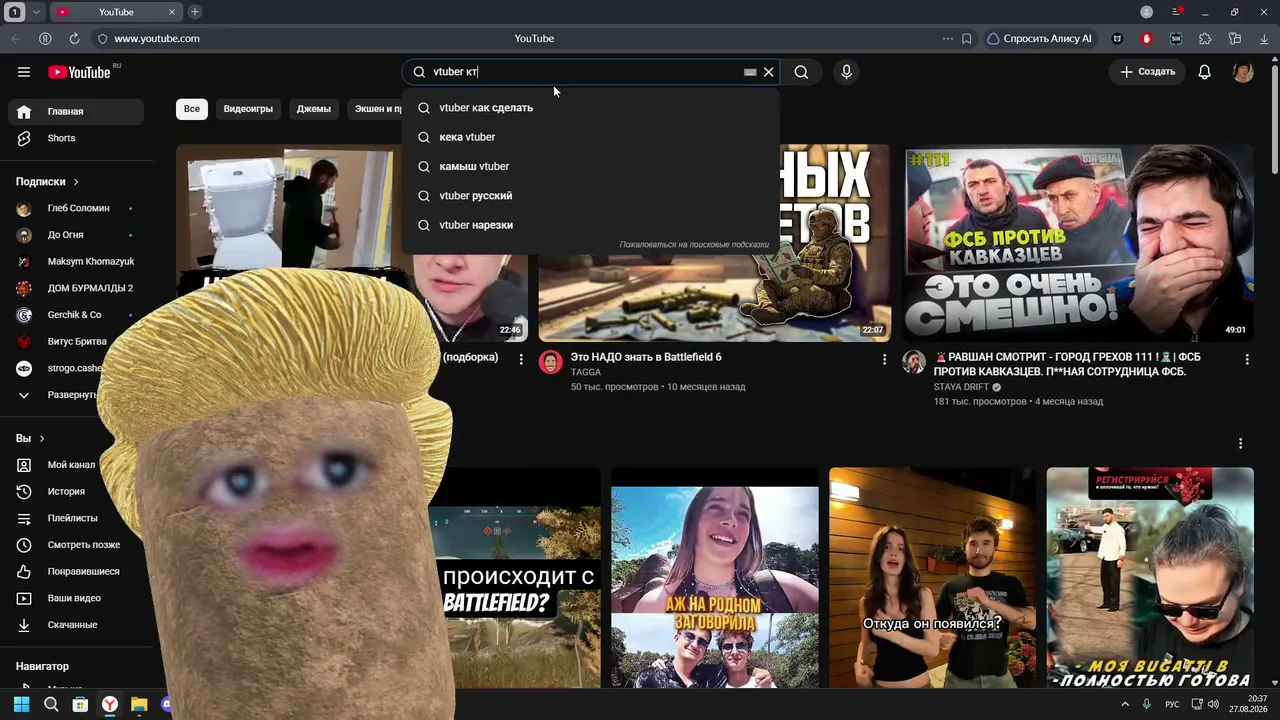Select suggestion "кека vtuber"
The height and width of the screenshot is (720, 1280).
[590, 137]
